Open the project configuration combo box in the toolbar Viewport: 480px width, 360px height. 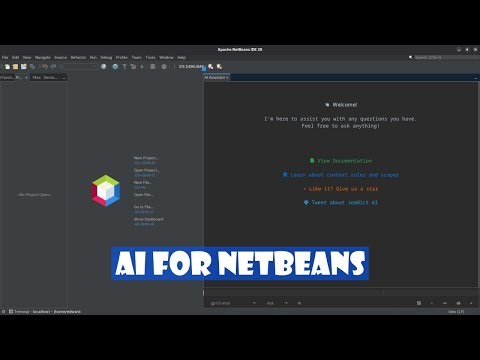pos(80,67)
